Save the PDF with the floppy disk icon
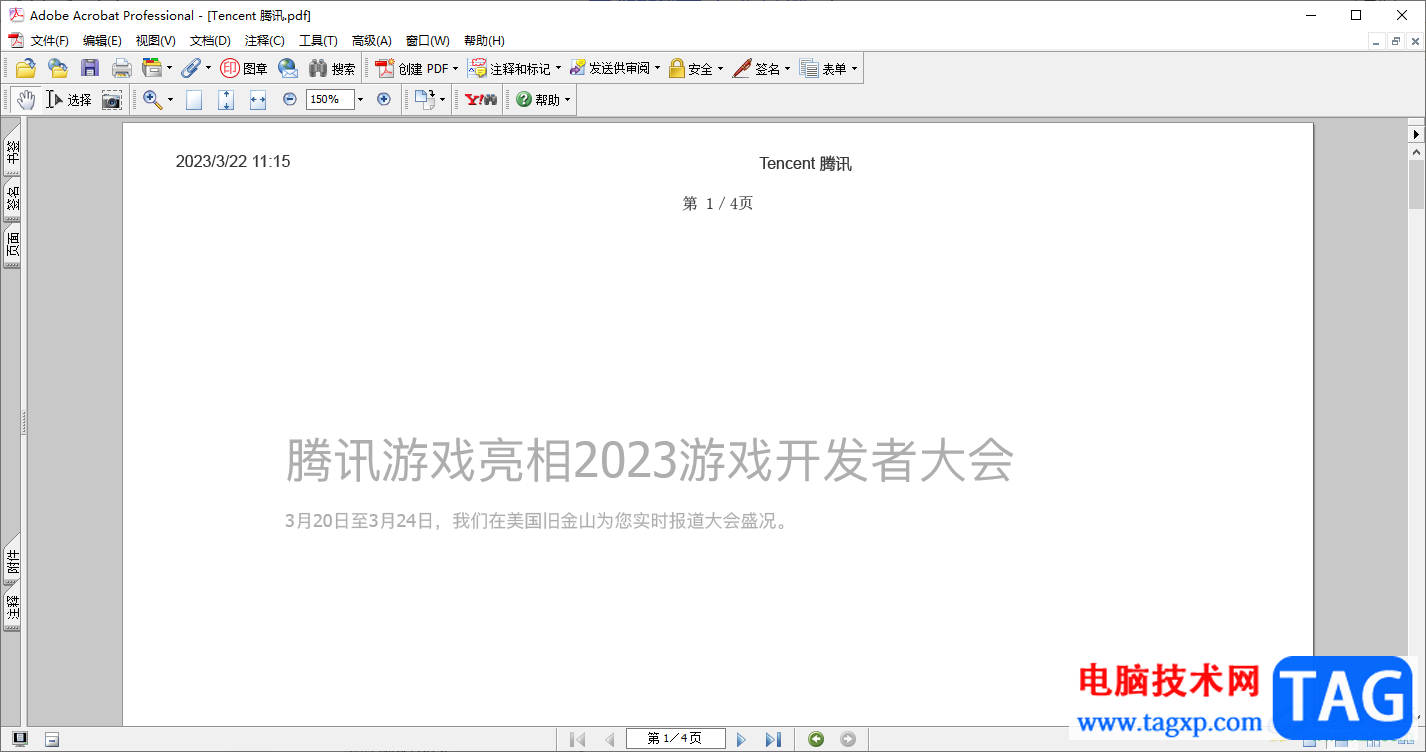Screen dimensions: 1426x752 point(90,68)
